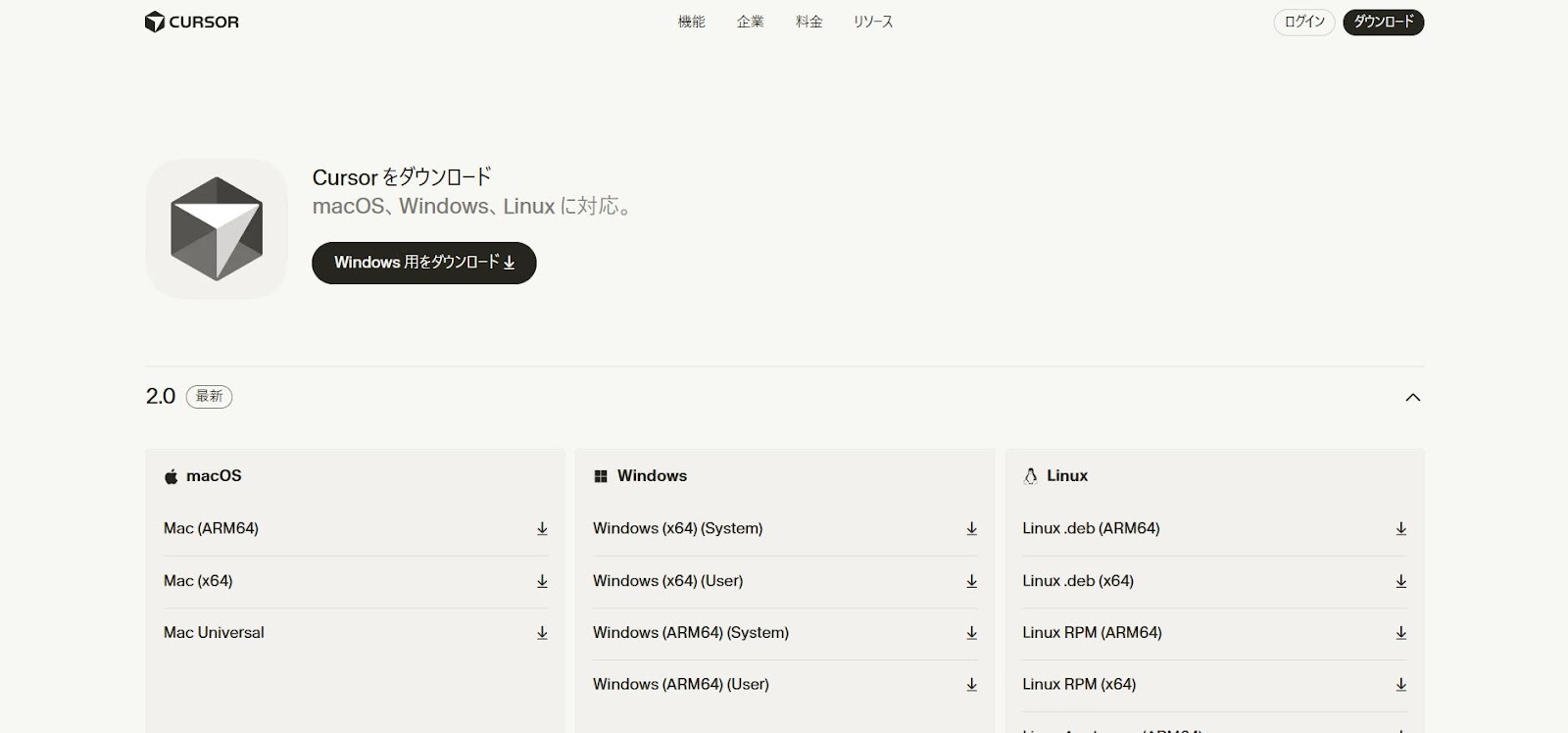Click download icon for Linux RPM (x64)
The image size is (1568, 733).
pos(1400,685)
